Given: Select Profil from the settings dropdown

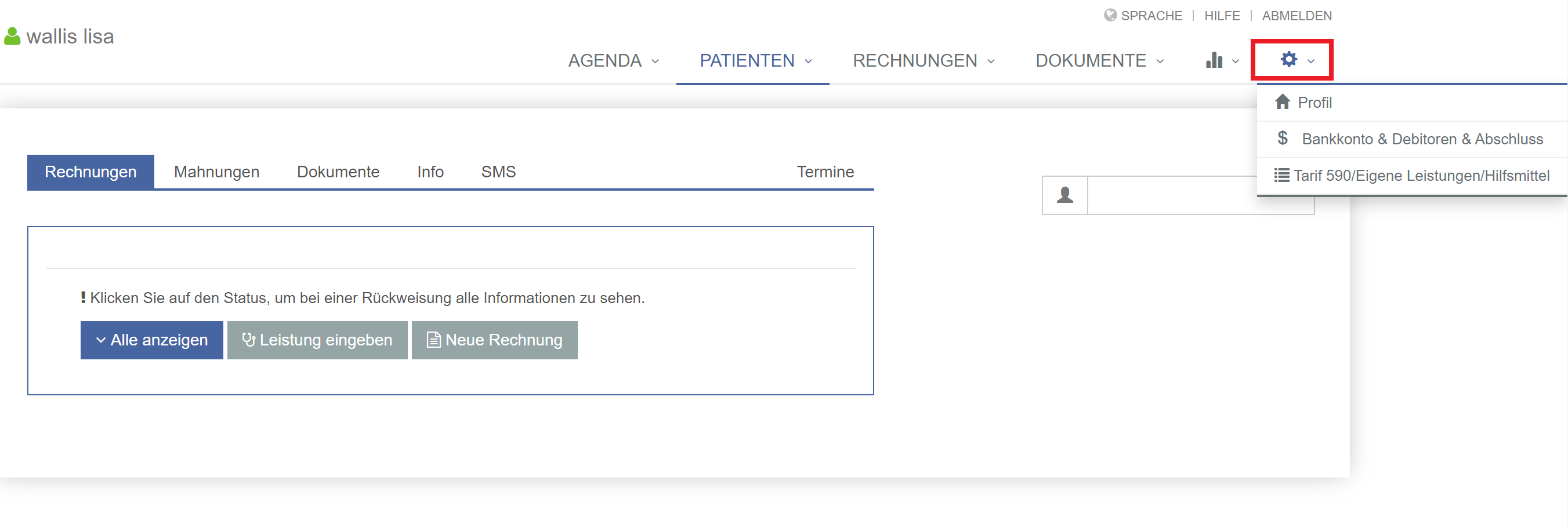Looking at the screenshot, I should [1411, 102].
